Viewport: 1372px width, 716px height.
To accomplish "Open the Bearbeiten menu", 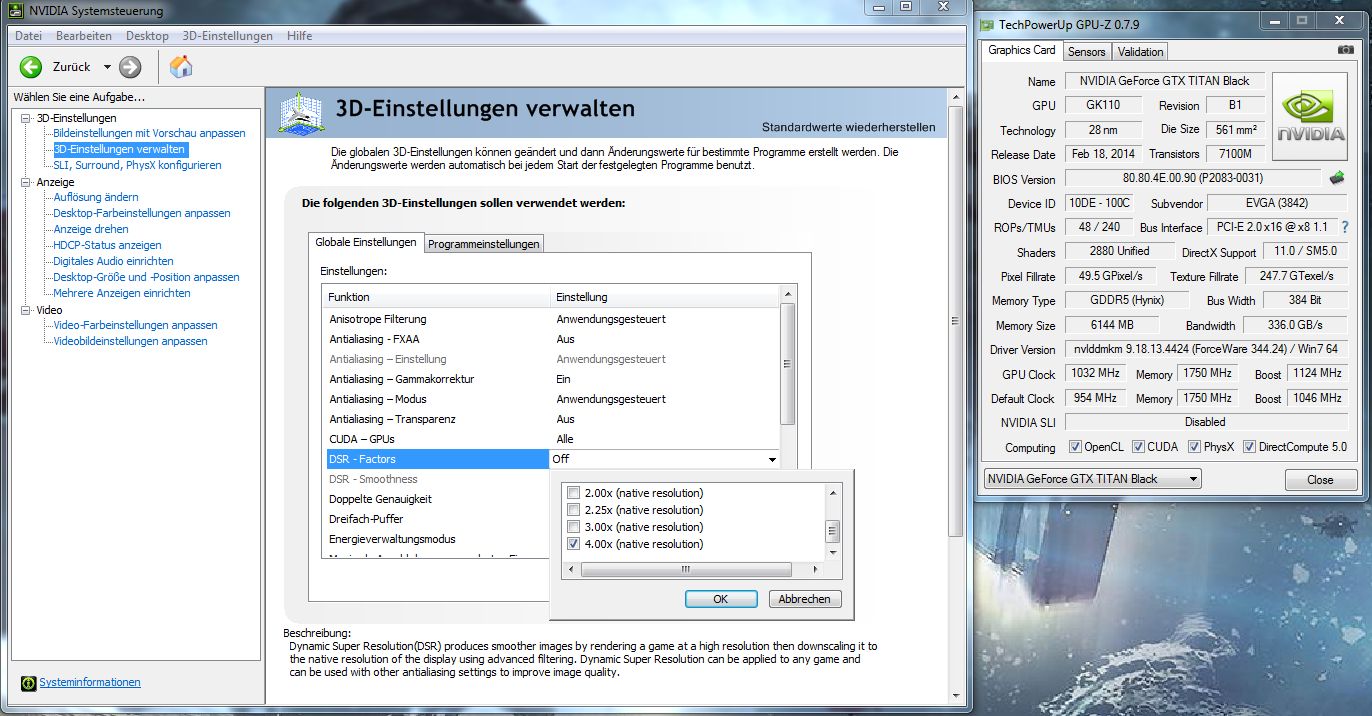I will tap(84, 36).
